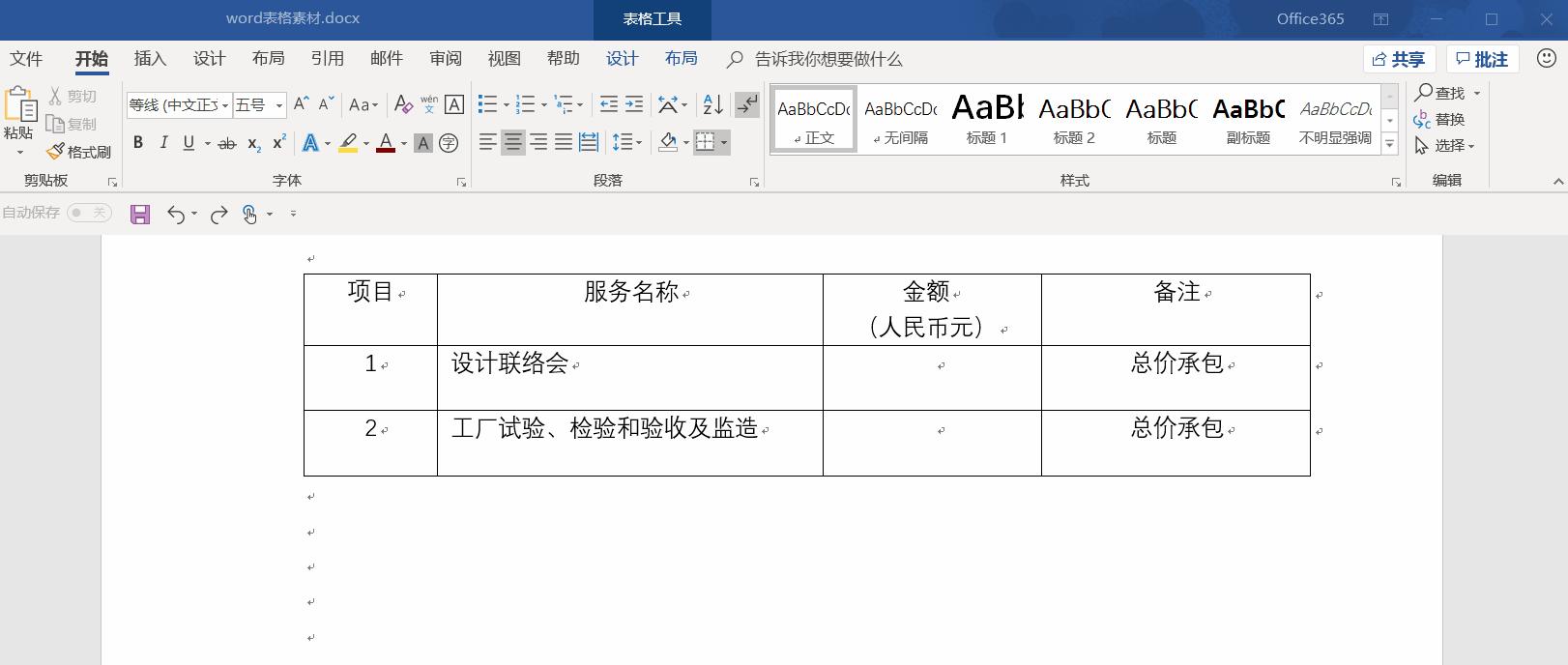Toggle the AutoSave (自动保存) switch
The height and width of the screenshot is (665, 1568).
pos(89,213)
